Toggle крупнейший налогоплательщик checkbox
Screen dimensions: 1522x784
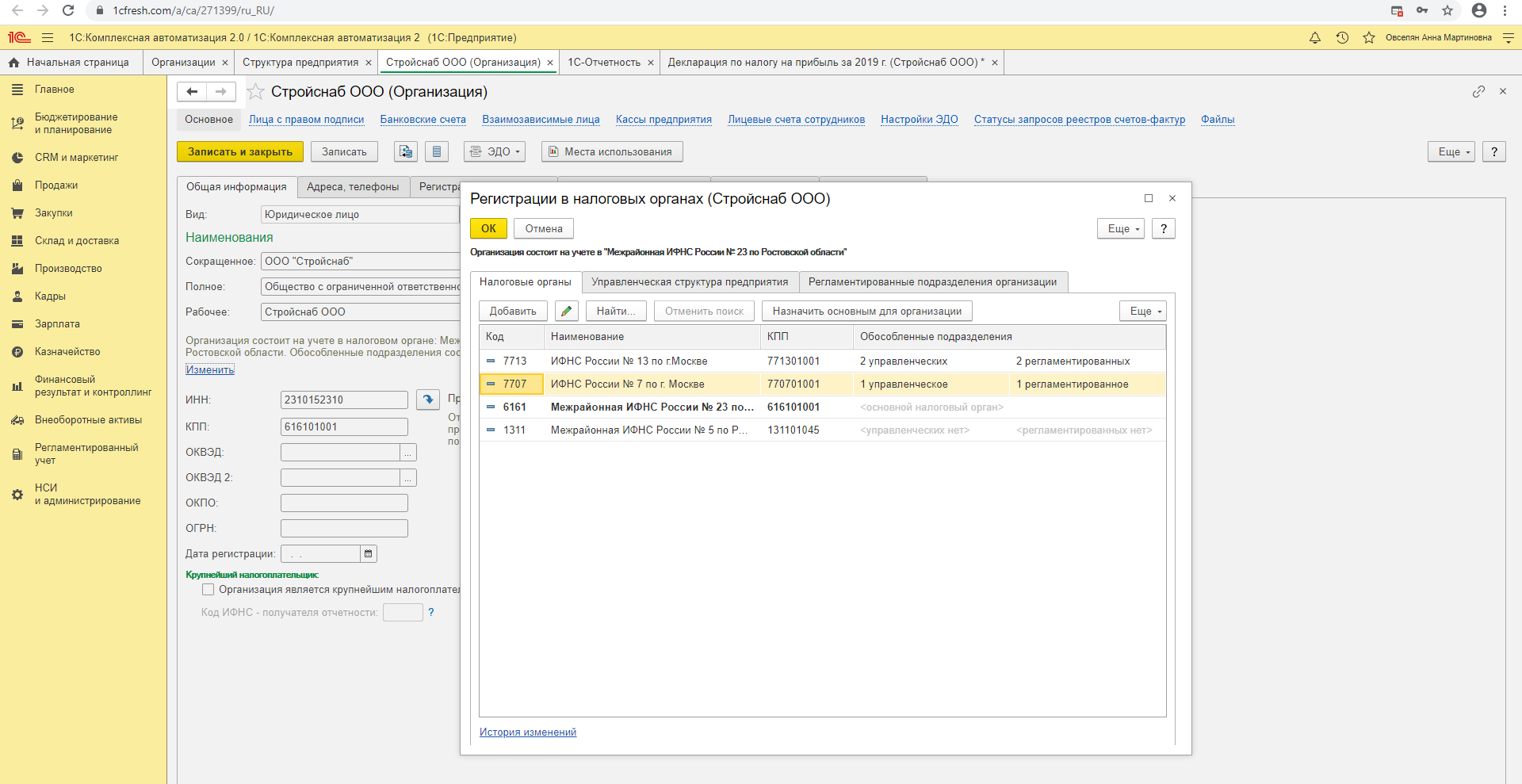tap(208, 589)
